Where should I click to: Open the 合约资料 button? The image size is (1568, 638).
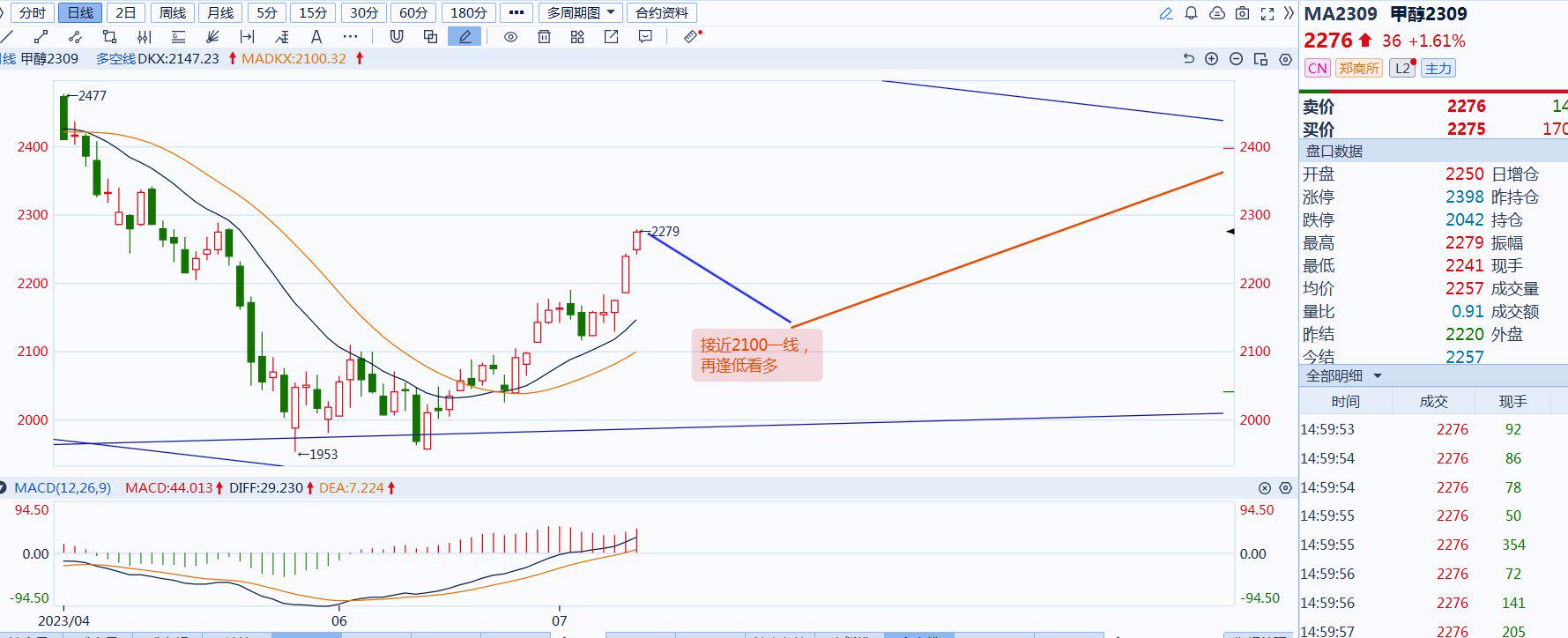click(662, 13)
